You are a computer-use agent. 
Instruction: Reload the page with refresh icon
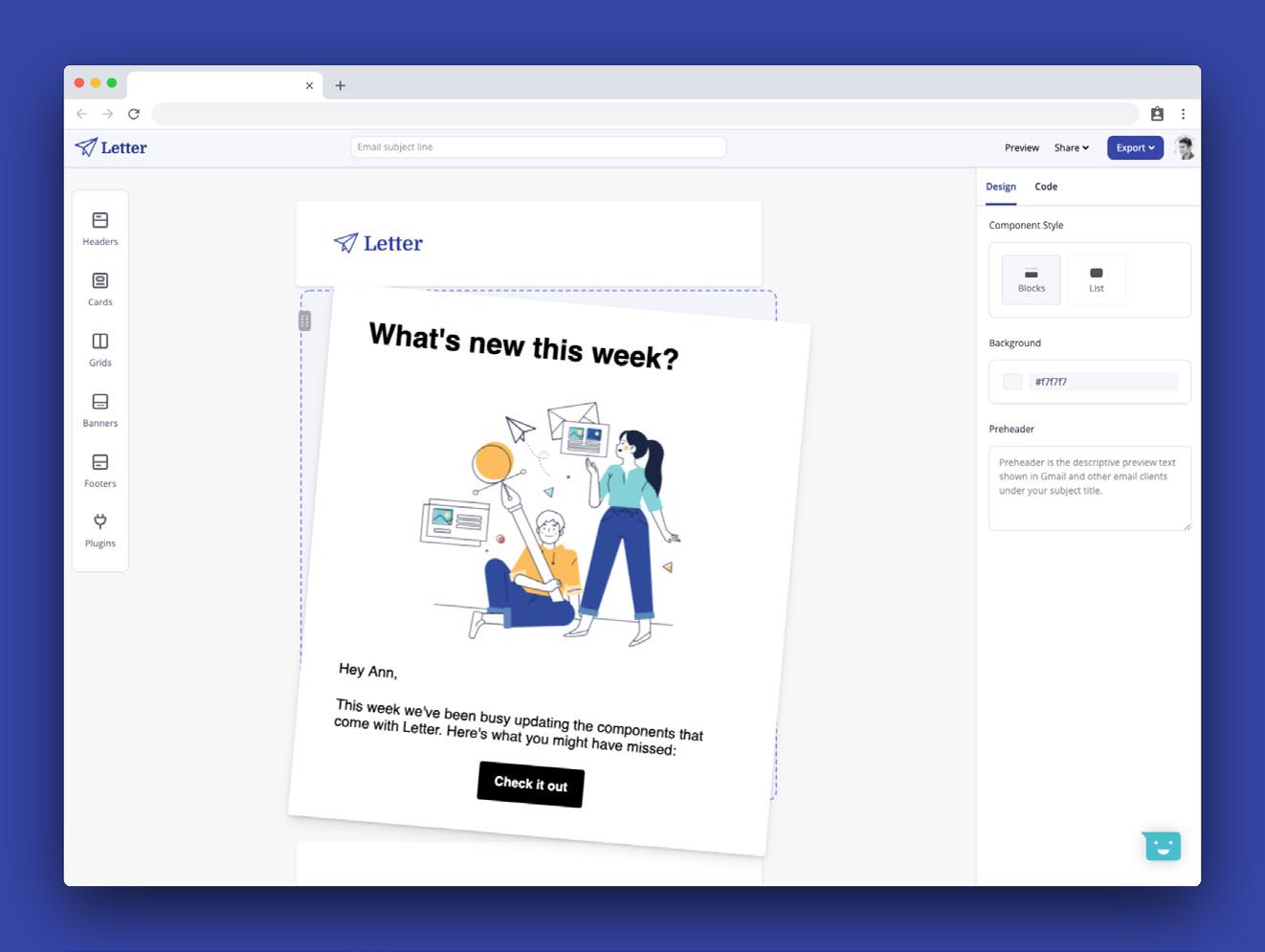coord(134,114)
